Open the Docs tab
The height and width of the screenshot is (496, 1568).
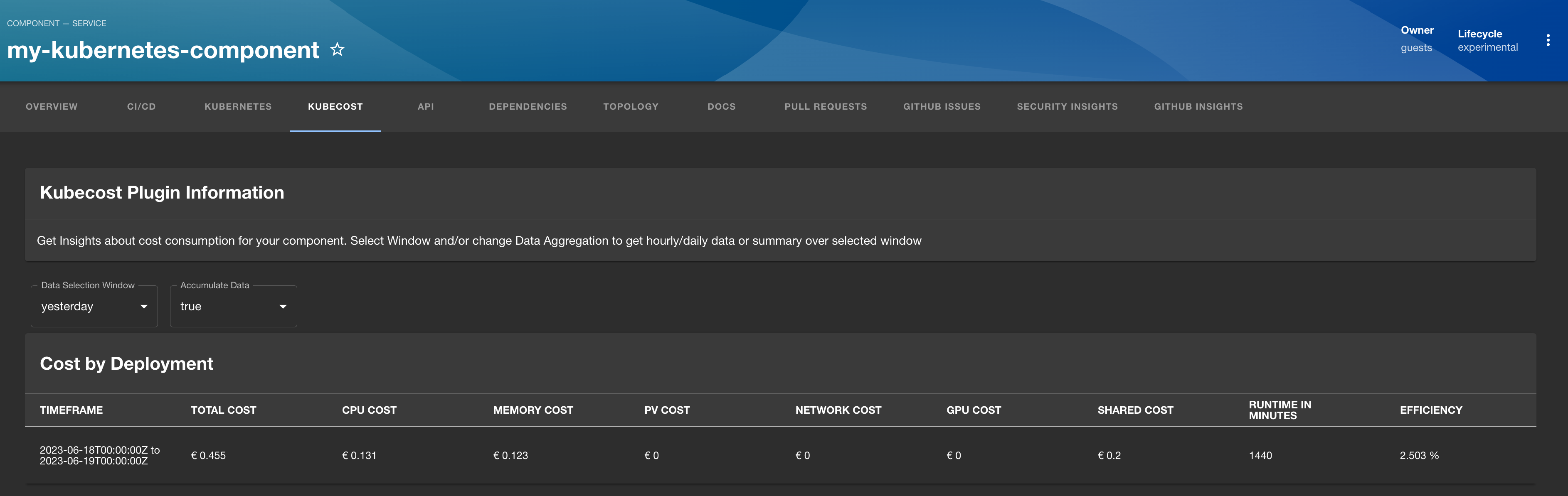(721, 106)
